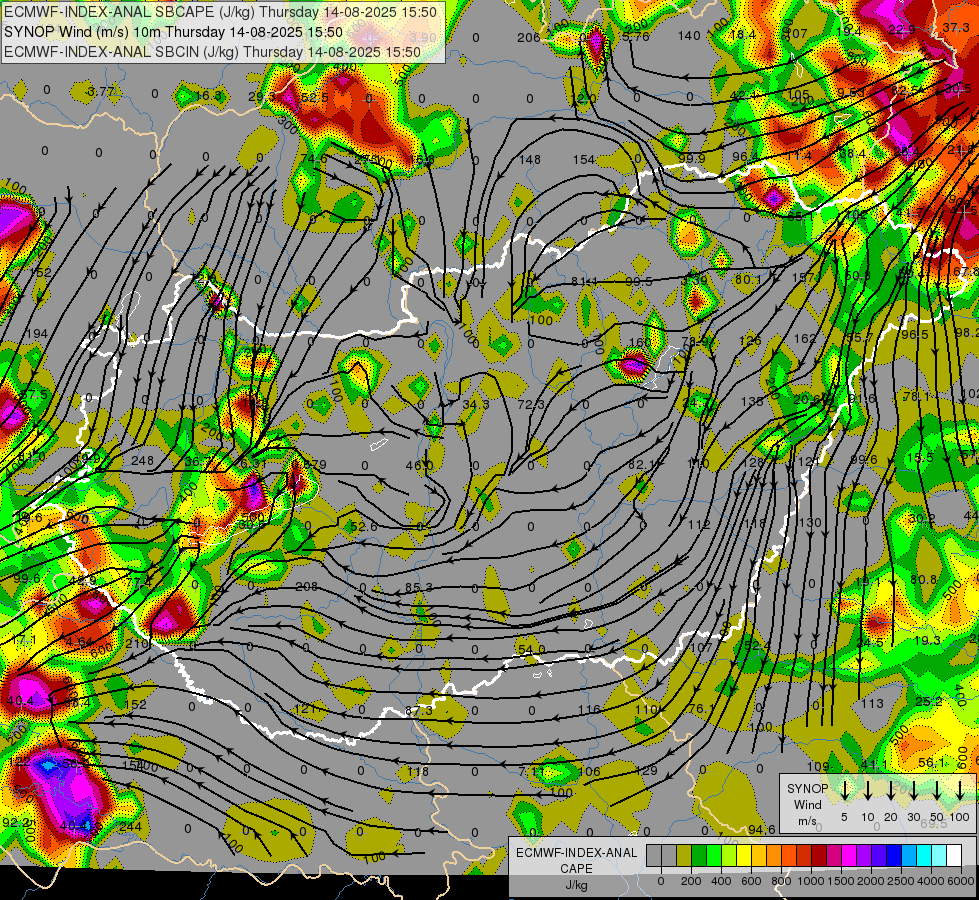
Task: Select the dark red CAPE legend swatch
Action: tap(819, 855)
